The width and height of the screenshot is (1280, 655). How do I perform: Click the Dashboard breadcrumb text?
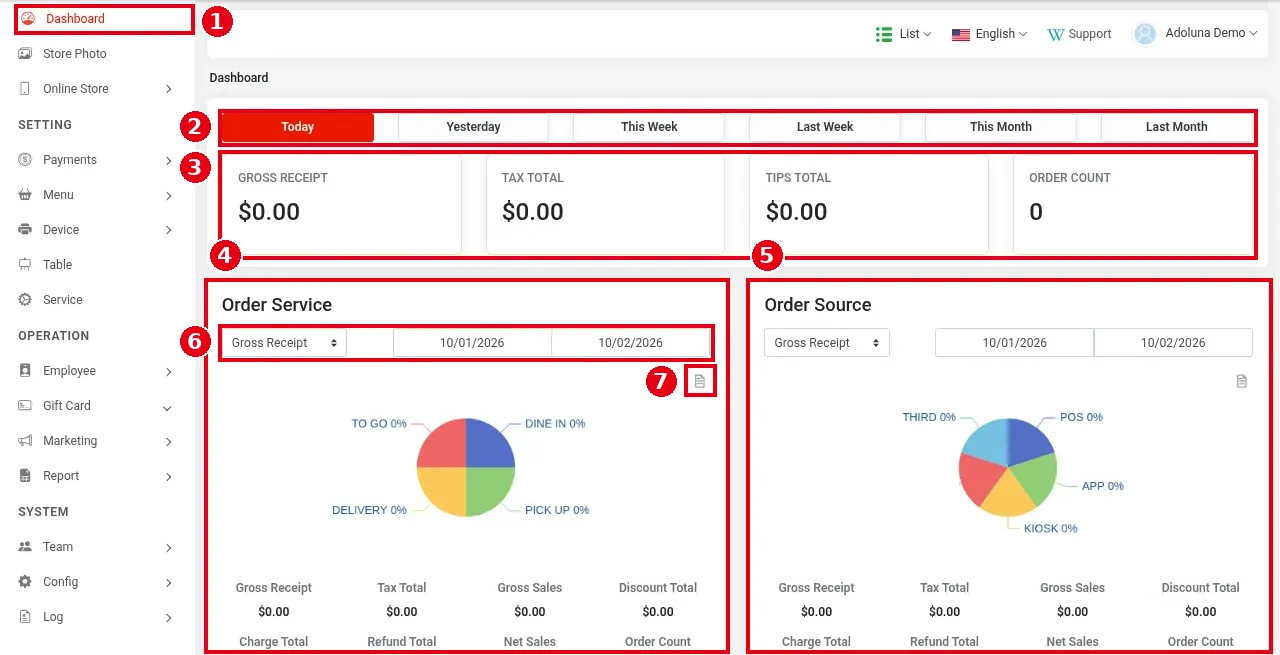(239, 78)
